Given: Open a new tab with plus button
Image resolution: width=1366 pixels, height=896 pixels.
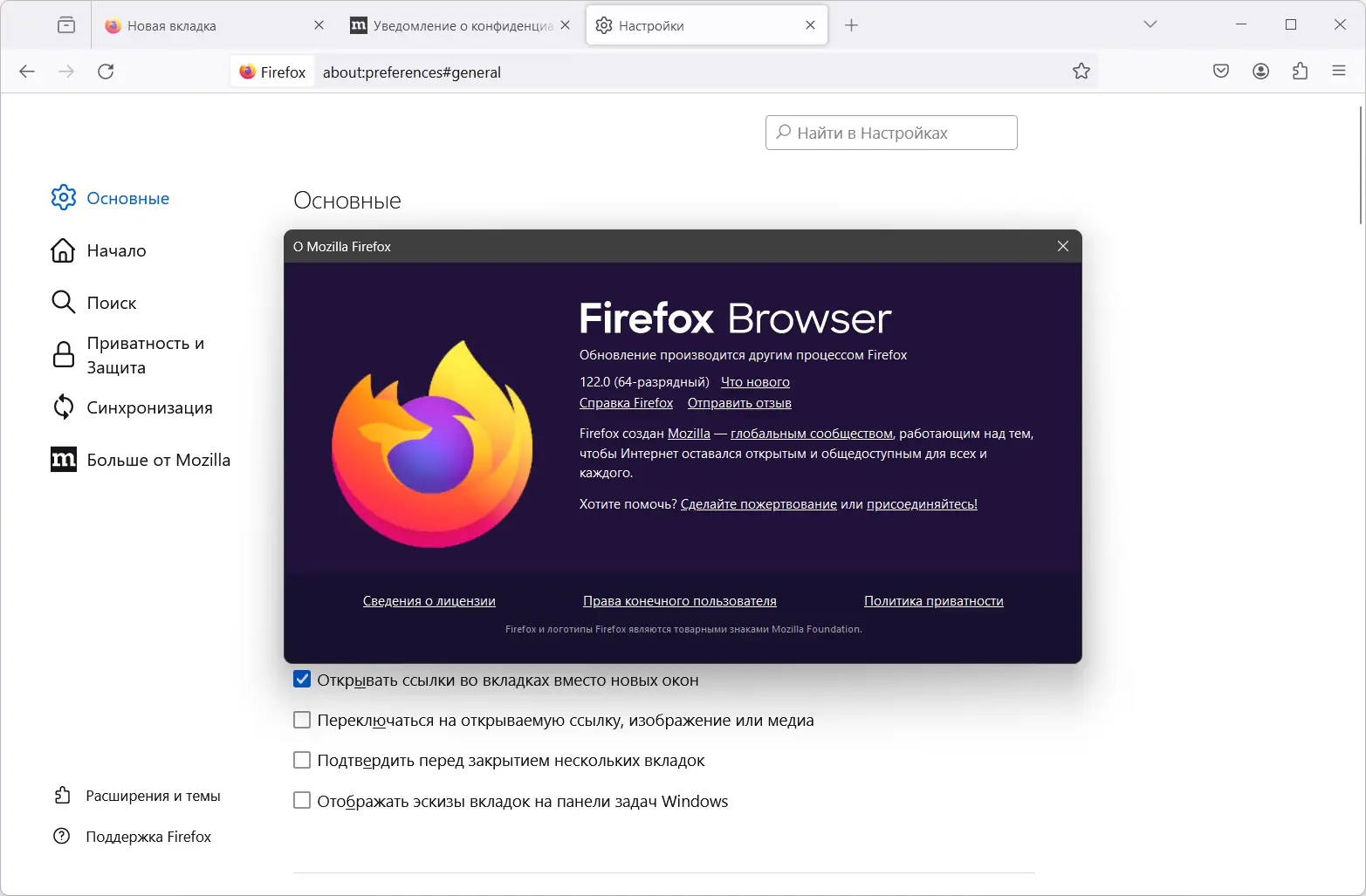Looking at the screenshot, I should coord(852,25).
